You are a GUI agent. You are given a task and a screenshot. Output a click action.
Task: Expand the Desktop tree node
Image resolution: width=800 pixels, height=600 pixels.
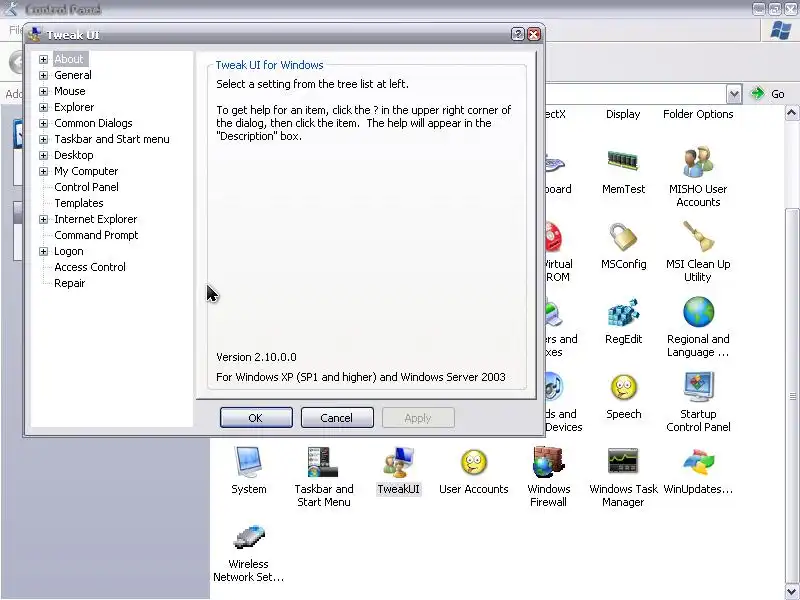[43, 155]
